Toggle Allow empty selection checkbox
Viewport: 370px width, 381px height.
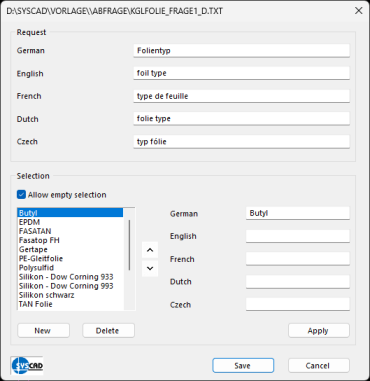(x=21, y=195)
